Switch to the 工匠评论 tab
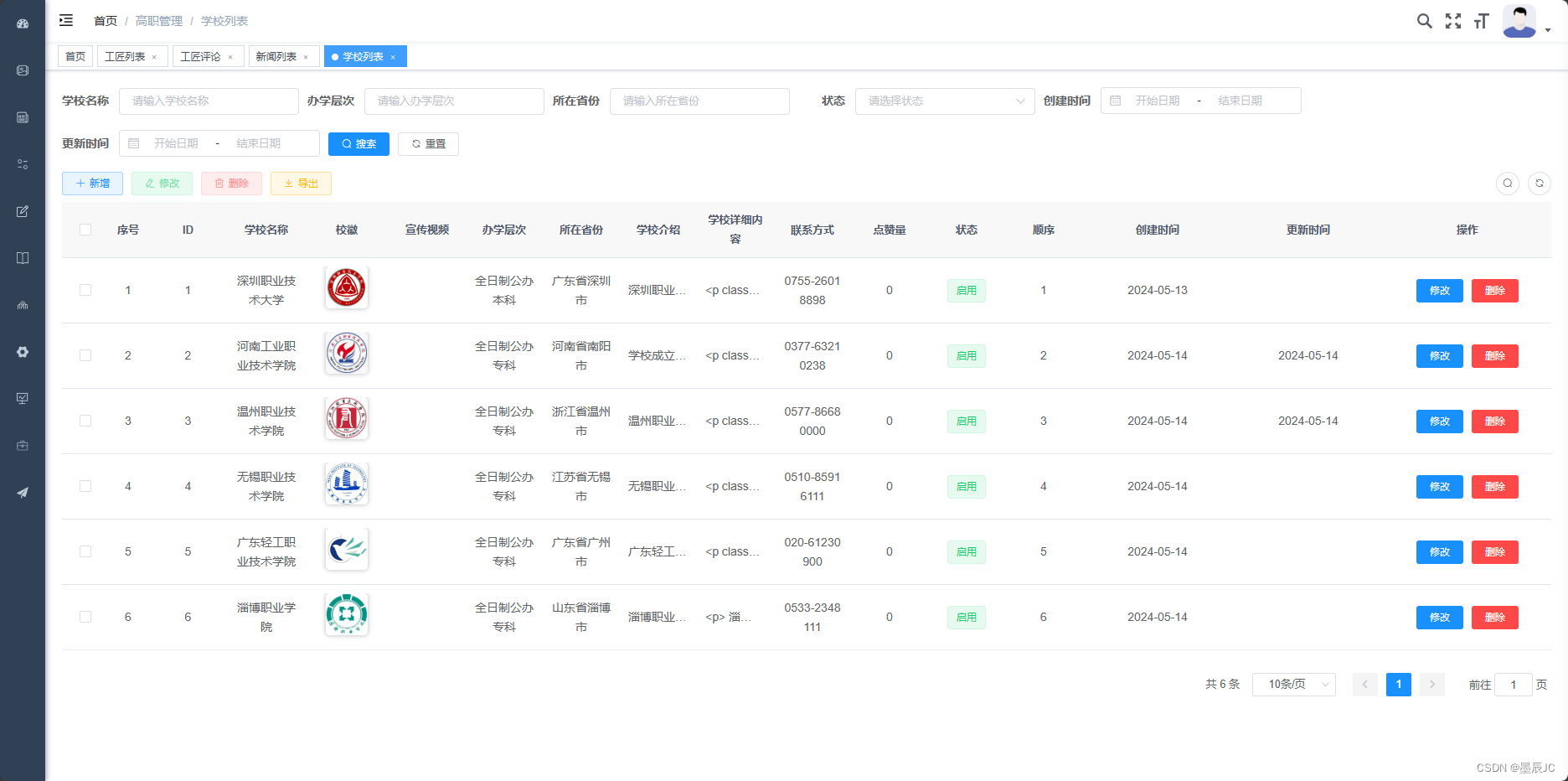Image resolution: width=1568 pixels, height=781 pixels. [x=209, y=56]
